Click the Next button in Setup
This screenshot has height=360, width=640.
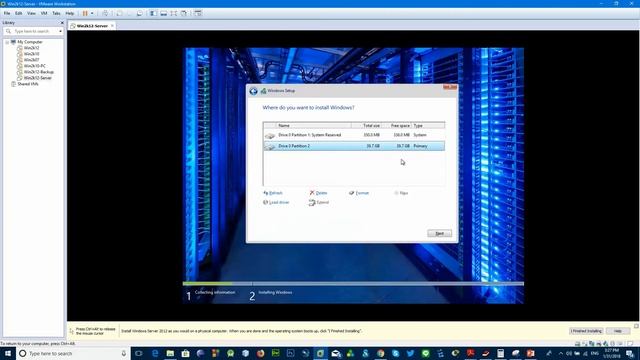[x=440, y=233]
